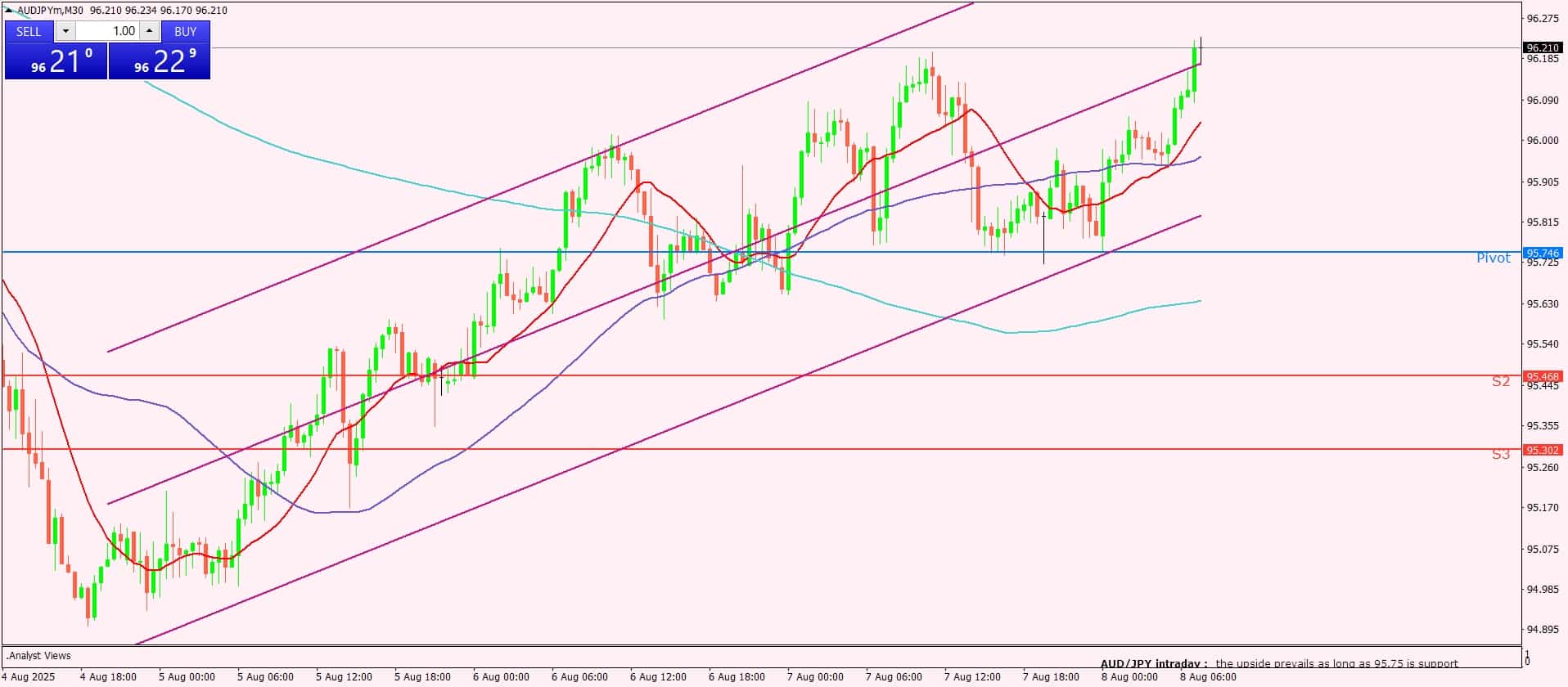
Task: Click the BUY button in trading panel
Action: click(186, 31)
